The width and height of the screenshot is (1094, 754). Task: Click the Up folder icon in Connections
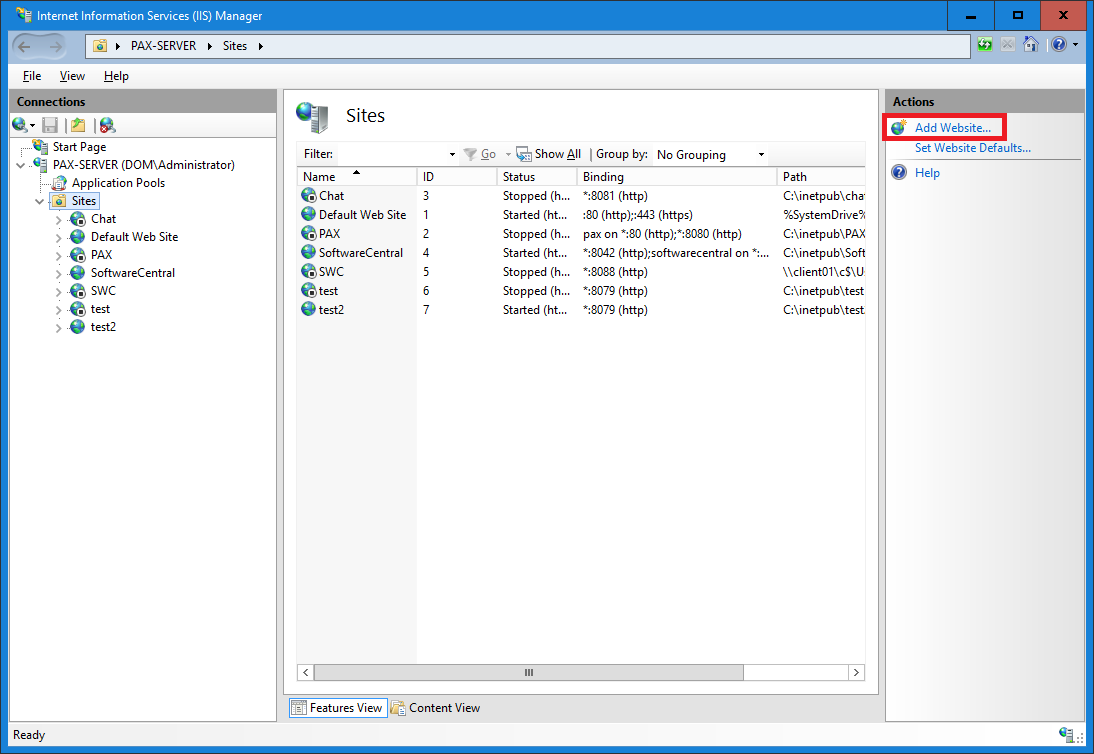78,125
